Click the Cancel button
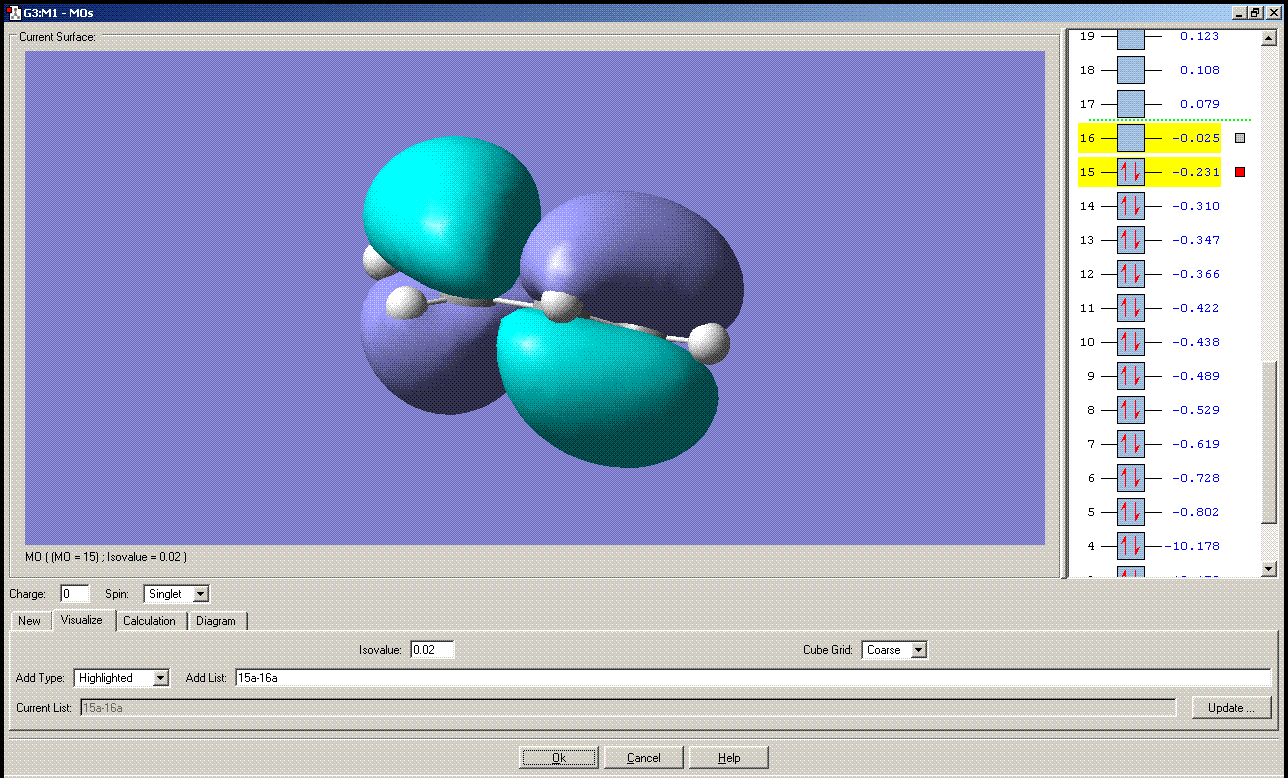Image resolution: width=1288 pixels, height=778 pixels. [643, 758]
